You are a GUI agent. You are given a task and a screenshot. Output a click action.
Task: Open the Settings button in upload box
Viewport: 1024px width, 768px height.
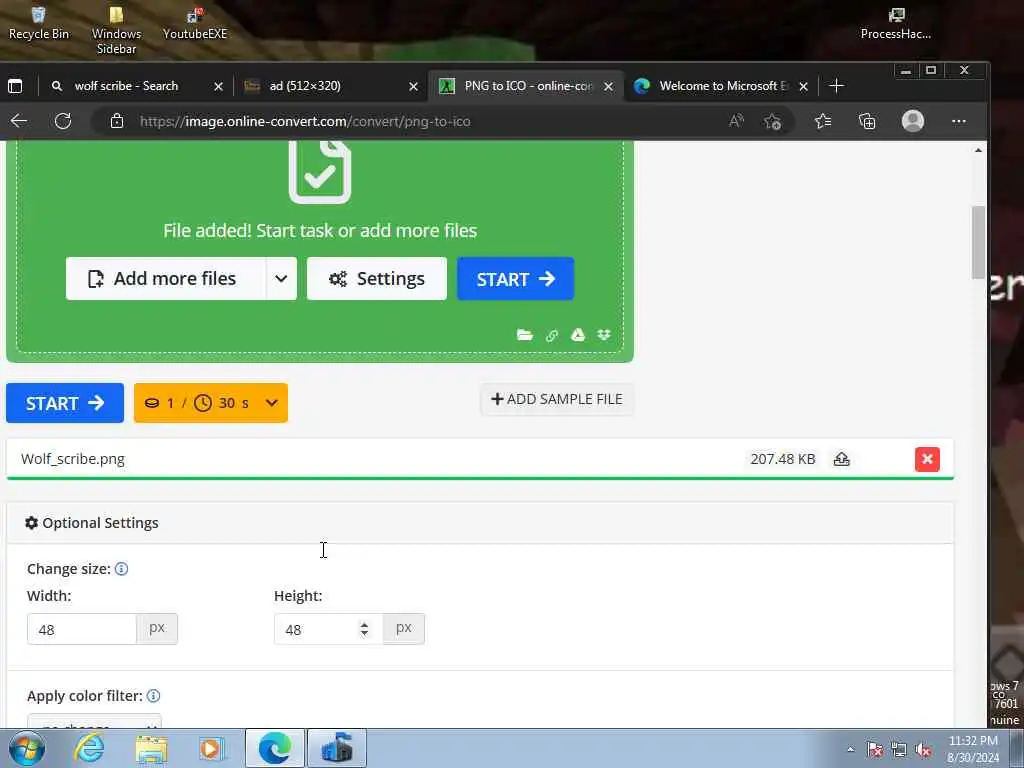pos(377,279)
